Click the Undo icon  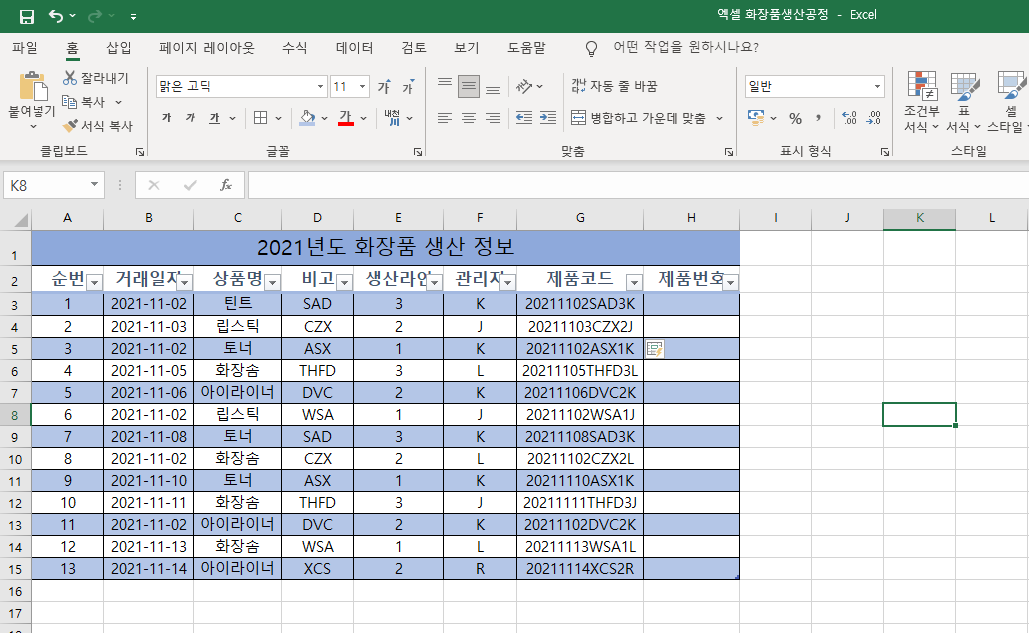pos(56,16)
